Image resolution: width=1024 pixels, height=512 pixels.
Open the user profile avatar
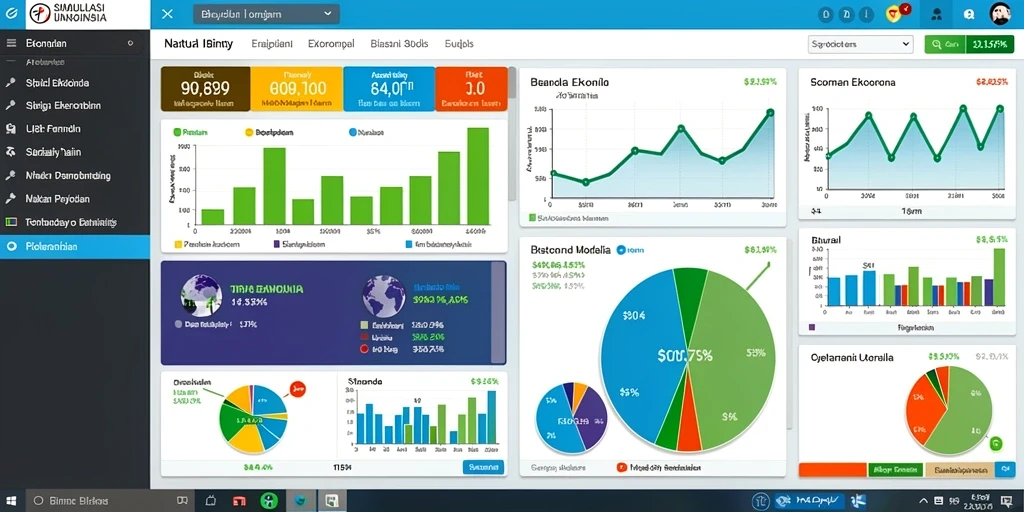pyautogui.click(x=1000, y=13)
